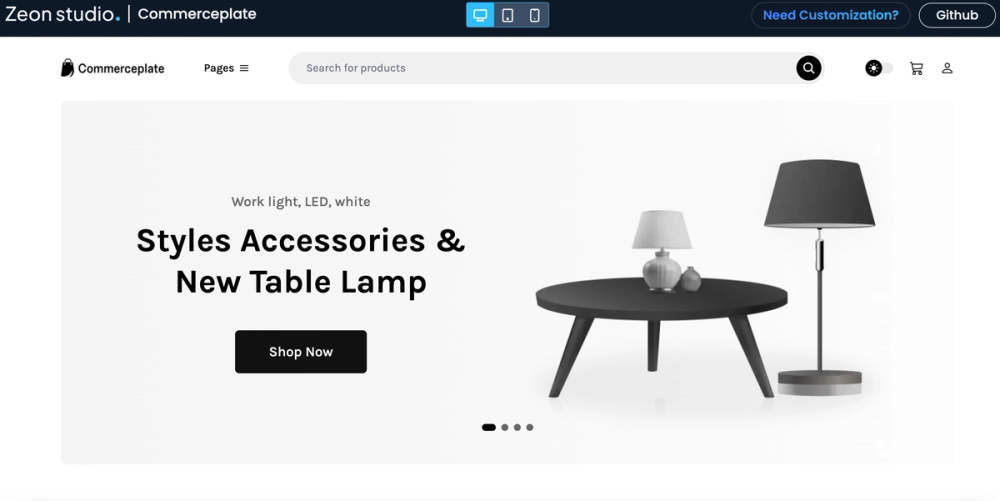Open the Zeon studio logo link

click(62, 14)
